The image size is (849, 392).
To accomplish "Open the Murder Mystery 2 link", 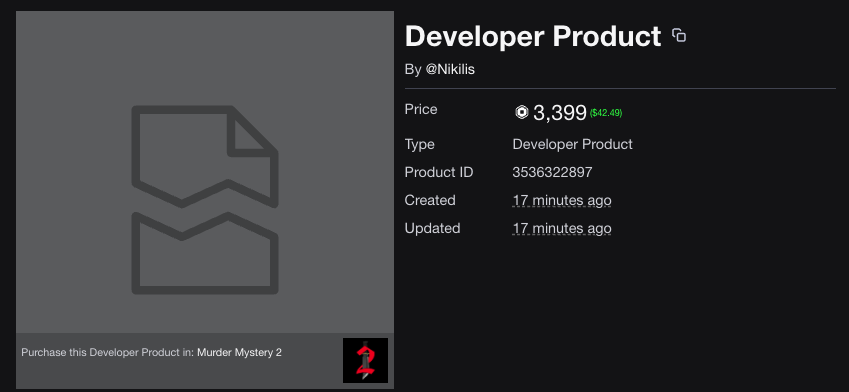I will point(239,352).
